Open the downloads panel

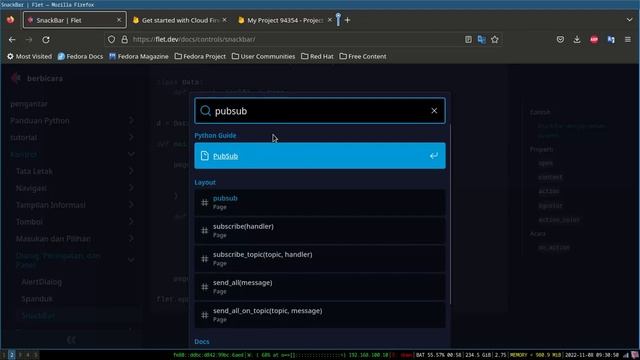[577, 40]
